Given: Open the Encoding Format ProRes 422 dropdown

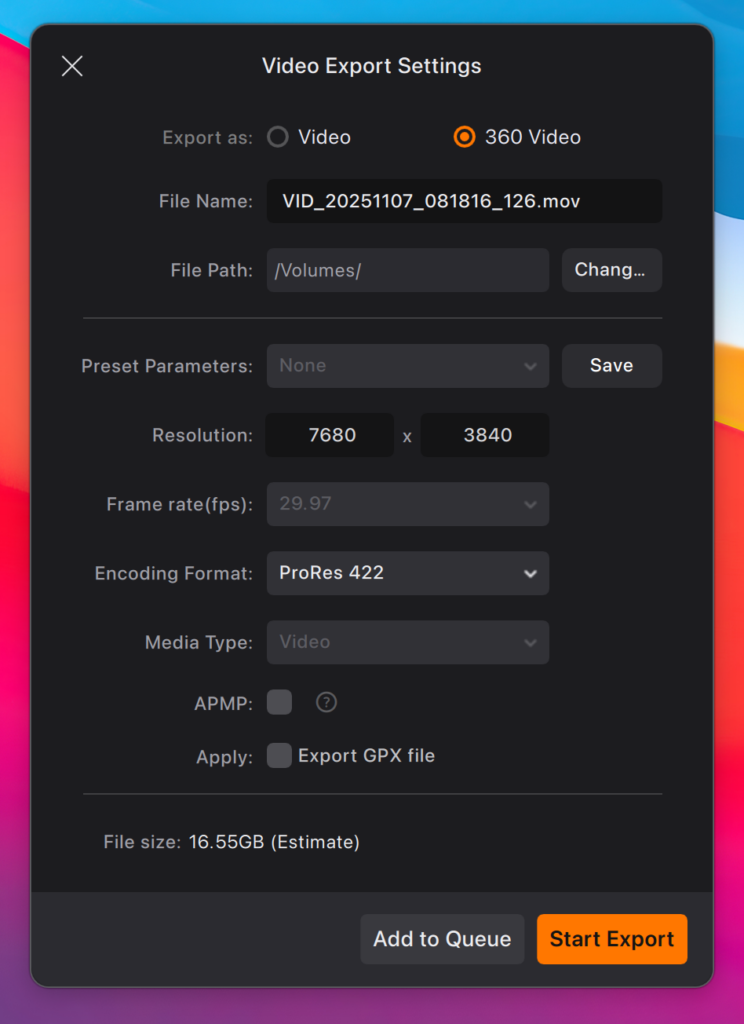Looking at the screenshot, I should pyautogui.click(x=407, y=573).
